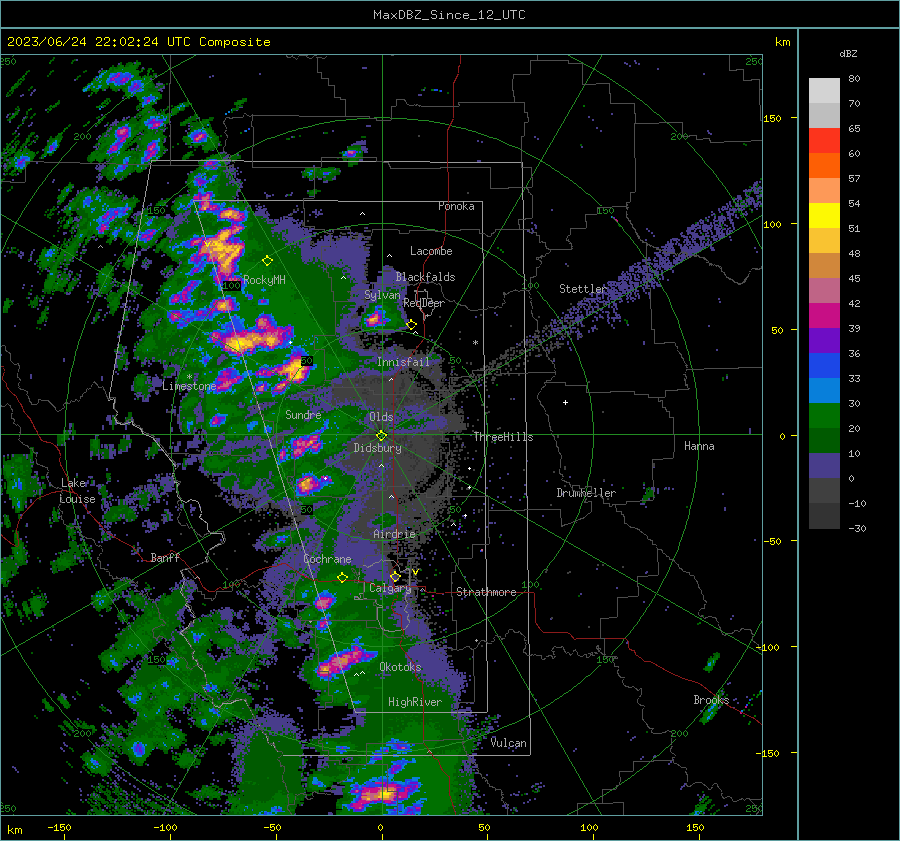The width and height of the screenshot is (900, 841).
Task: Click the white asterisk above Limestone label
Action: coord(189,377)
